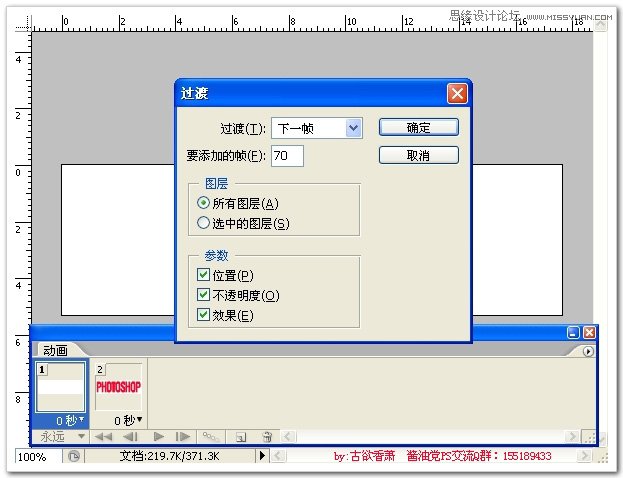Open frame 1 delay time dropdown
Image resolution: width=623 pixels, height=478 pixels.
click(71, 420)
